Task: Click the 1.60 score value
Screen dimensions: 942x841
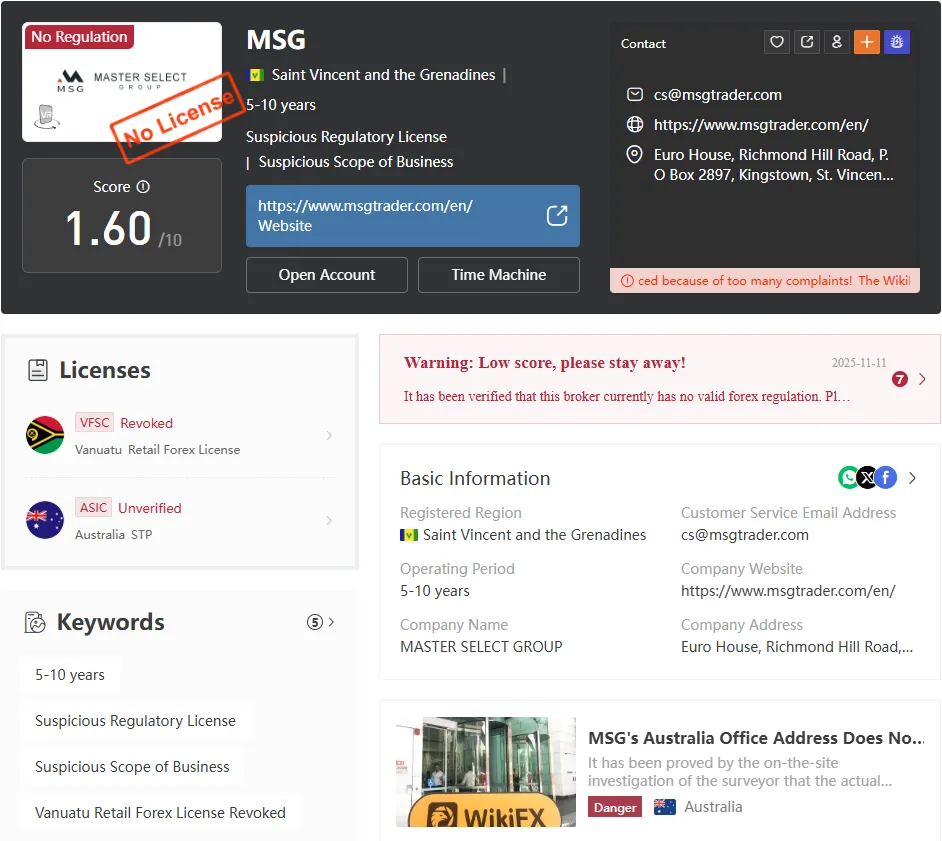Action: 108,229
